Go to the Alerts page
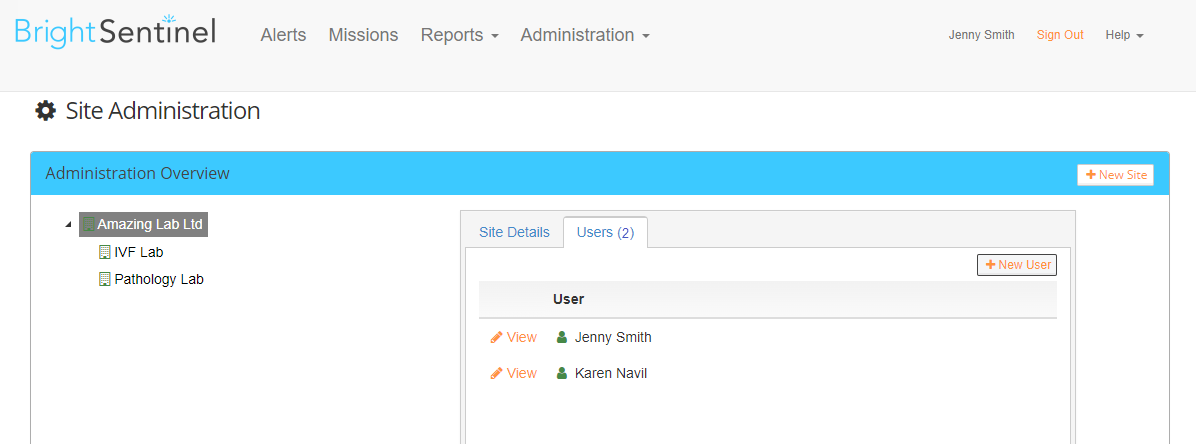Screen dimensions: 1196x444 pyautogui.click(x=283, y=35)
